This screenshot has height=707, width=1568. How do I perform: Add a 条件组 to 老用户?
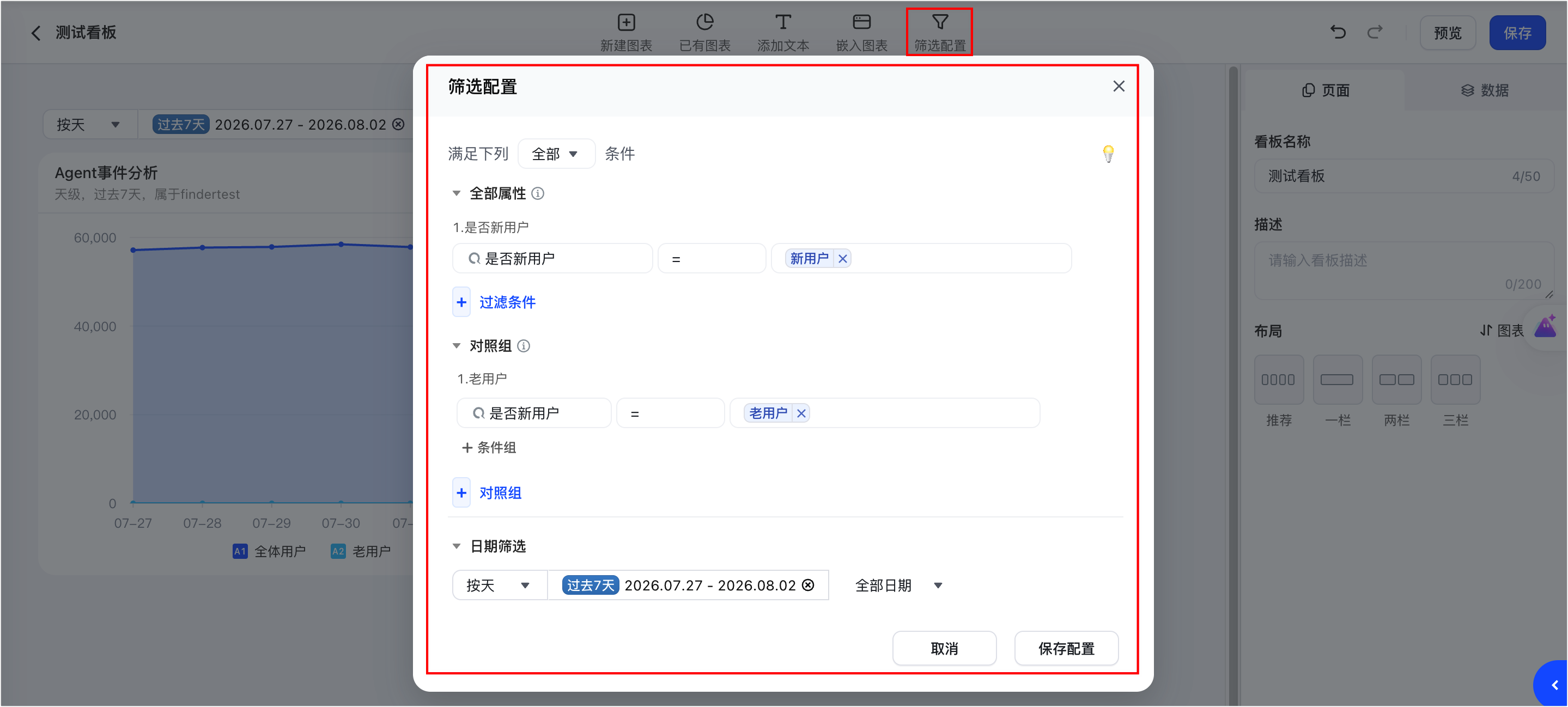coord(489,448)
